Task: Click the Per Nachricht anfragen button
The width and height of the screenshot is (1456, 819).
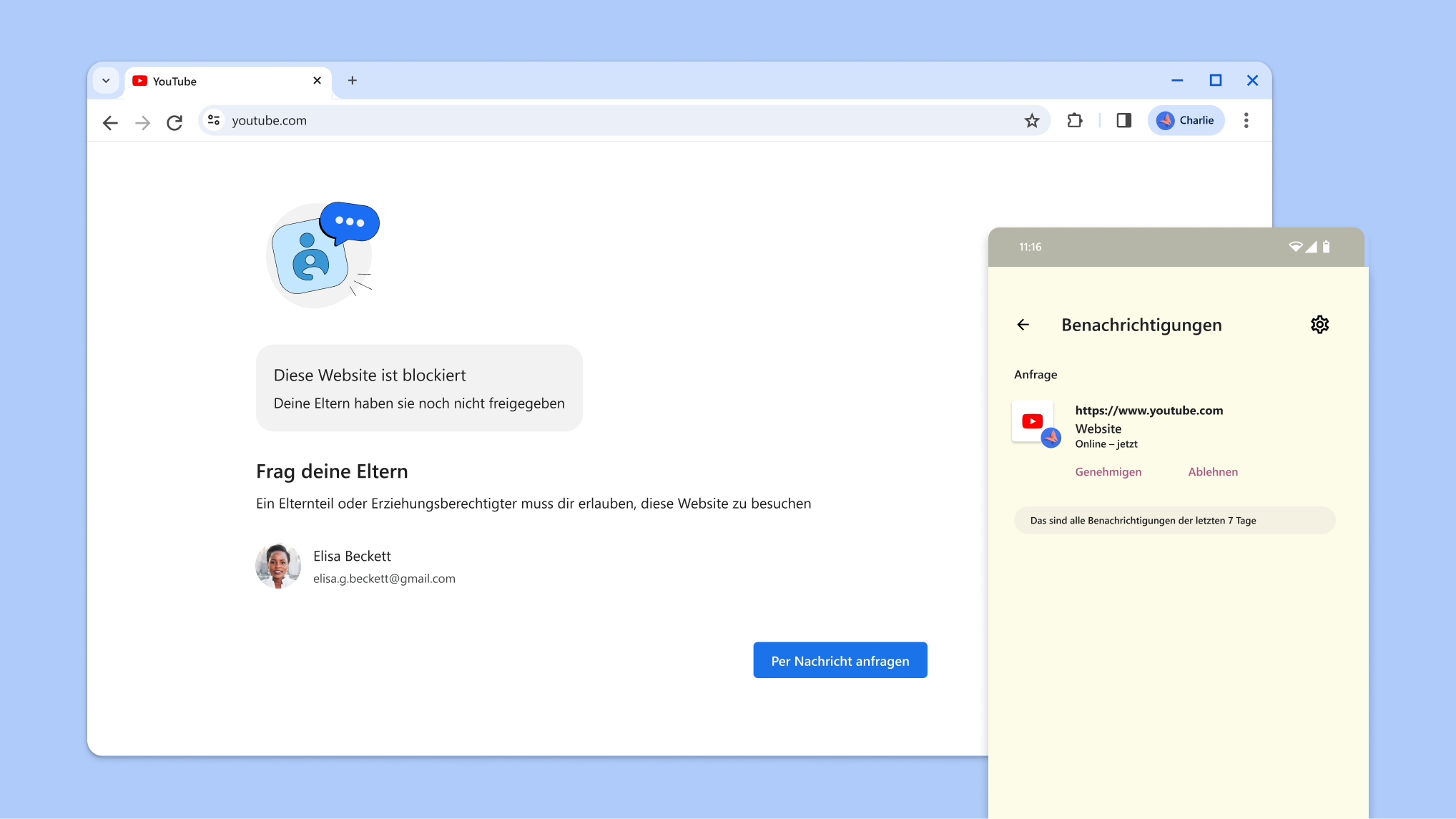Action: coord(840,660)
